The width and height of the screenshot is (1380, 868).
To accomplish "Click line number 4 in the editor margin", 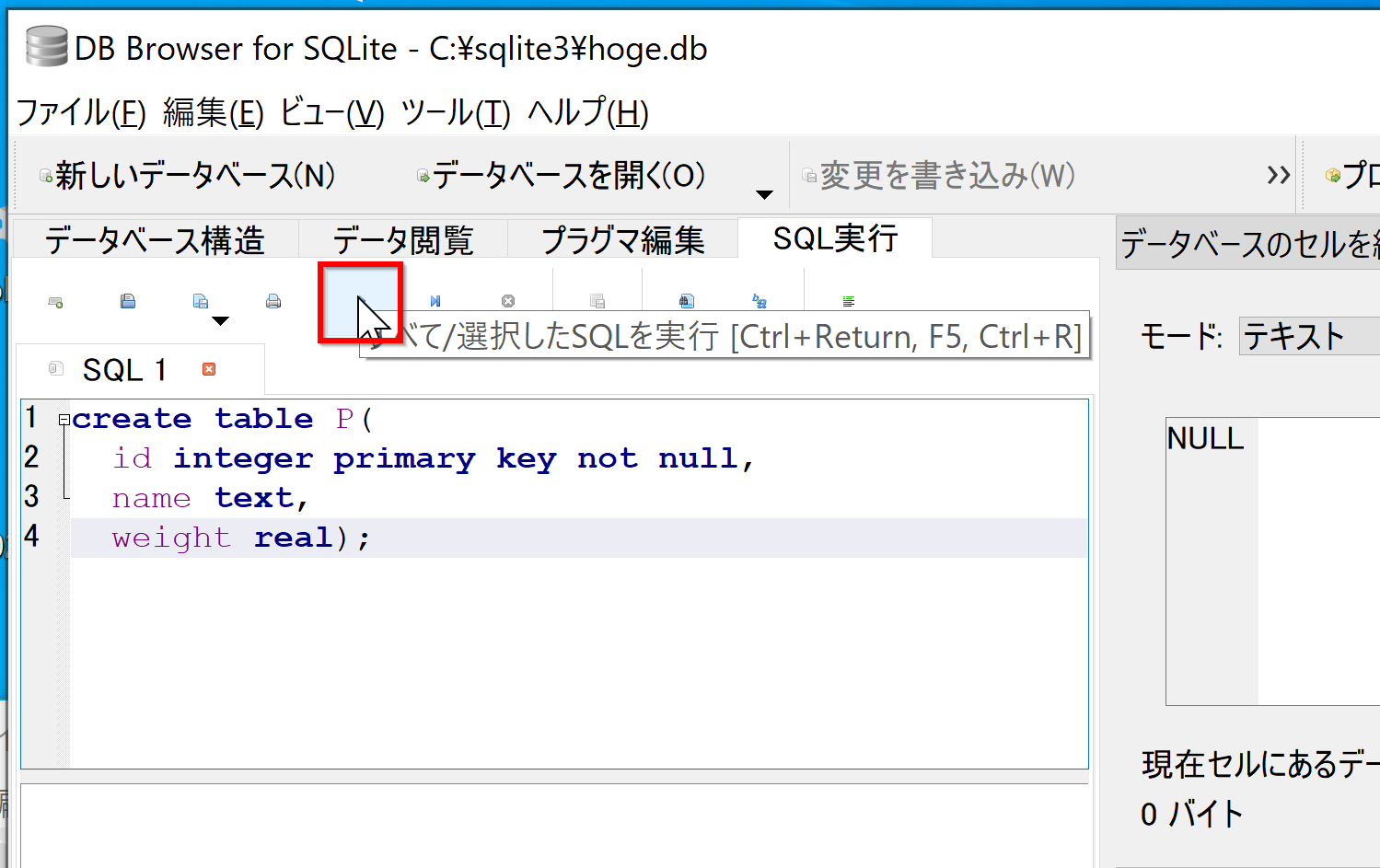I will (x=31, y=537).
